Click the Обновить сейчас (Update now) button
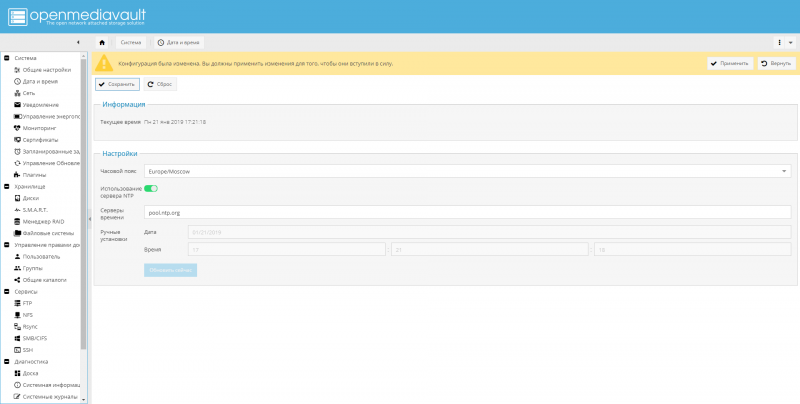Image resolution: width=800 pixels, height=404 pixels. (x=170, y=270)
